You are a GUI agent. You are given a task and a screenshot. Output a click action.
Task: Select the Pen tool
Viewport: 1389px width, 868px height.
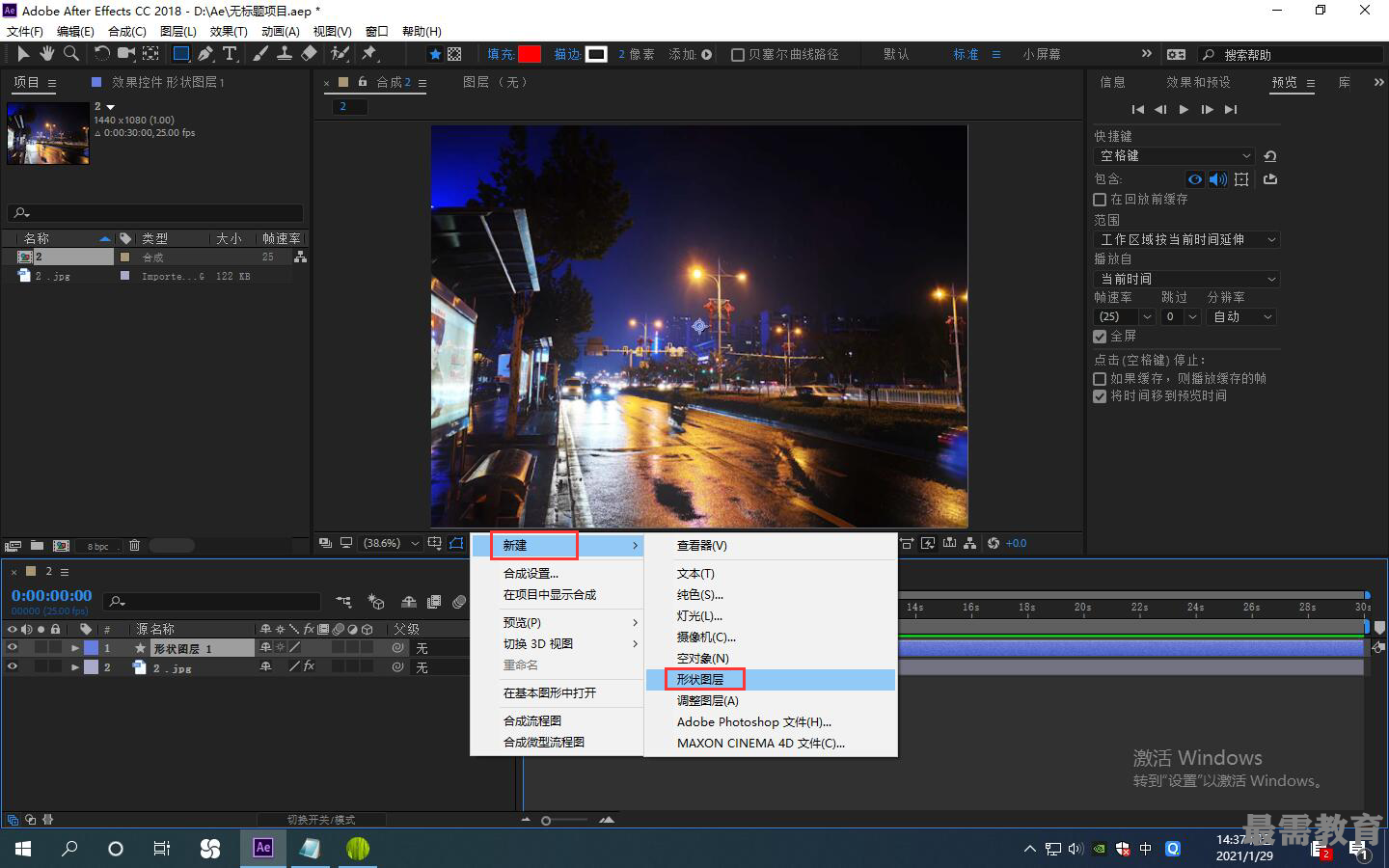205,54
